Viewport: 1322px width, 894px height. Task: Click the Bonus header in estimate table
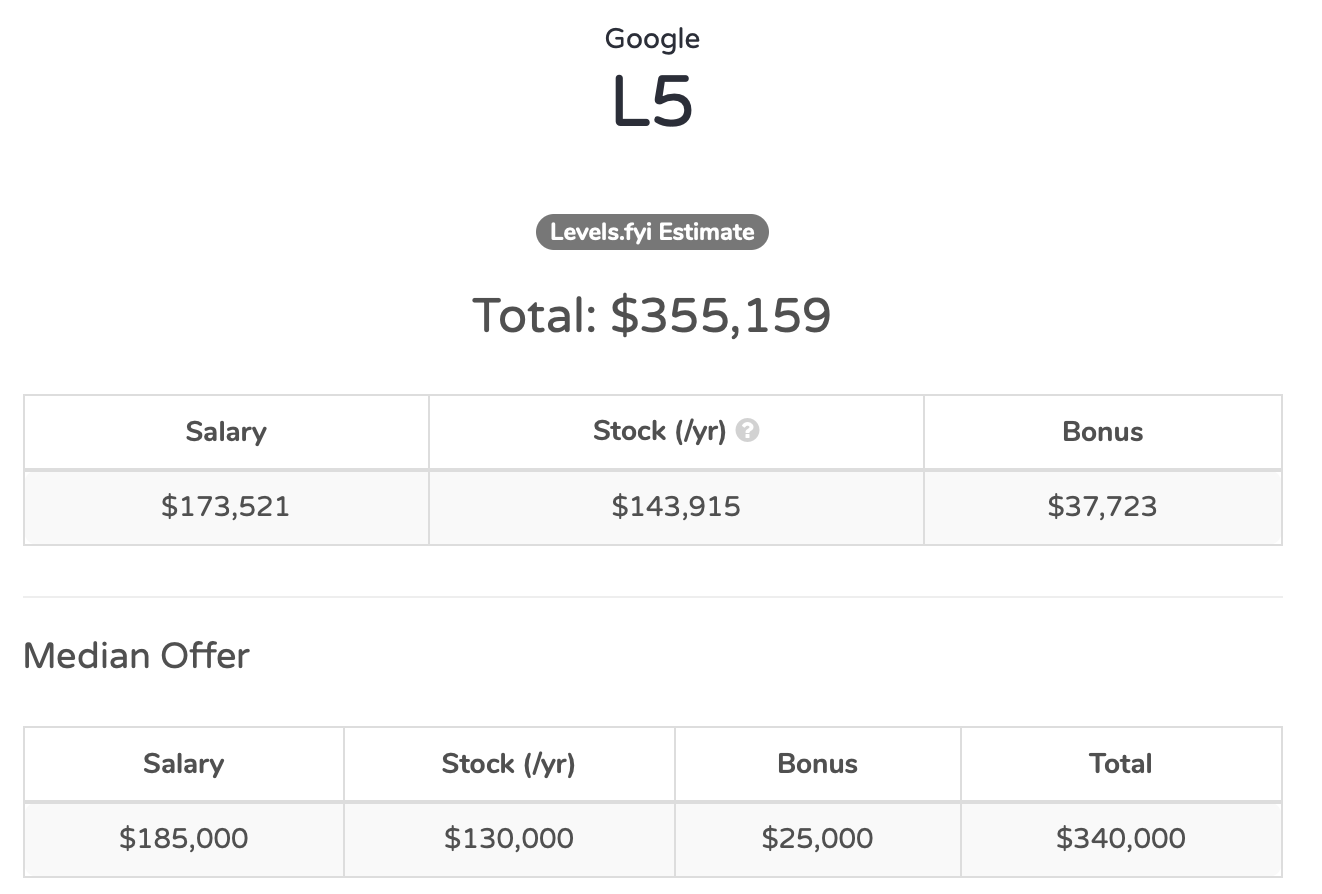pyautogui.click(x=1102, y=432)
